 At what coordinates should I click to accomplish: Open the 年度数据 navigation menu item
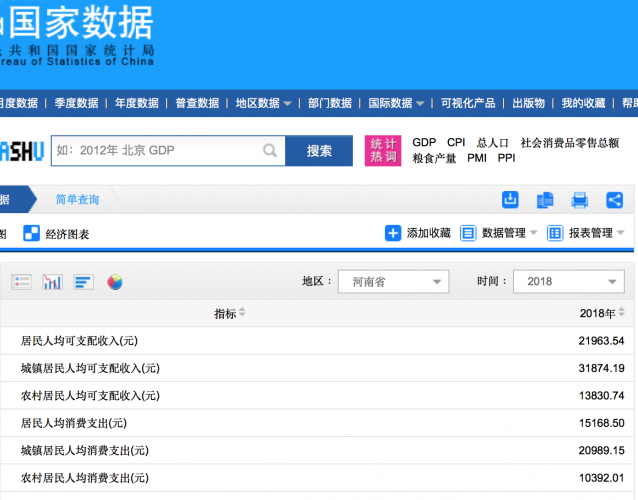pos(136,103)
